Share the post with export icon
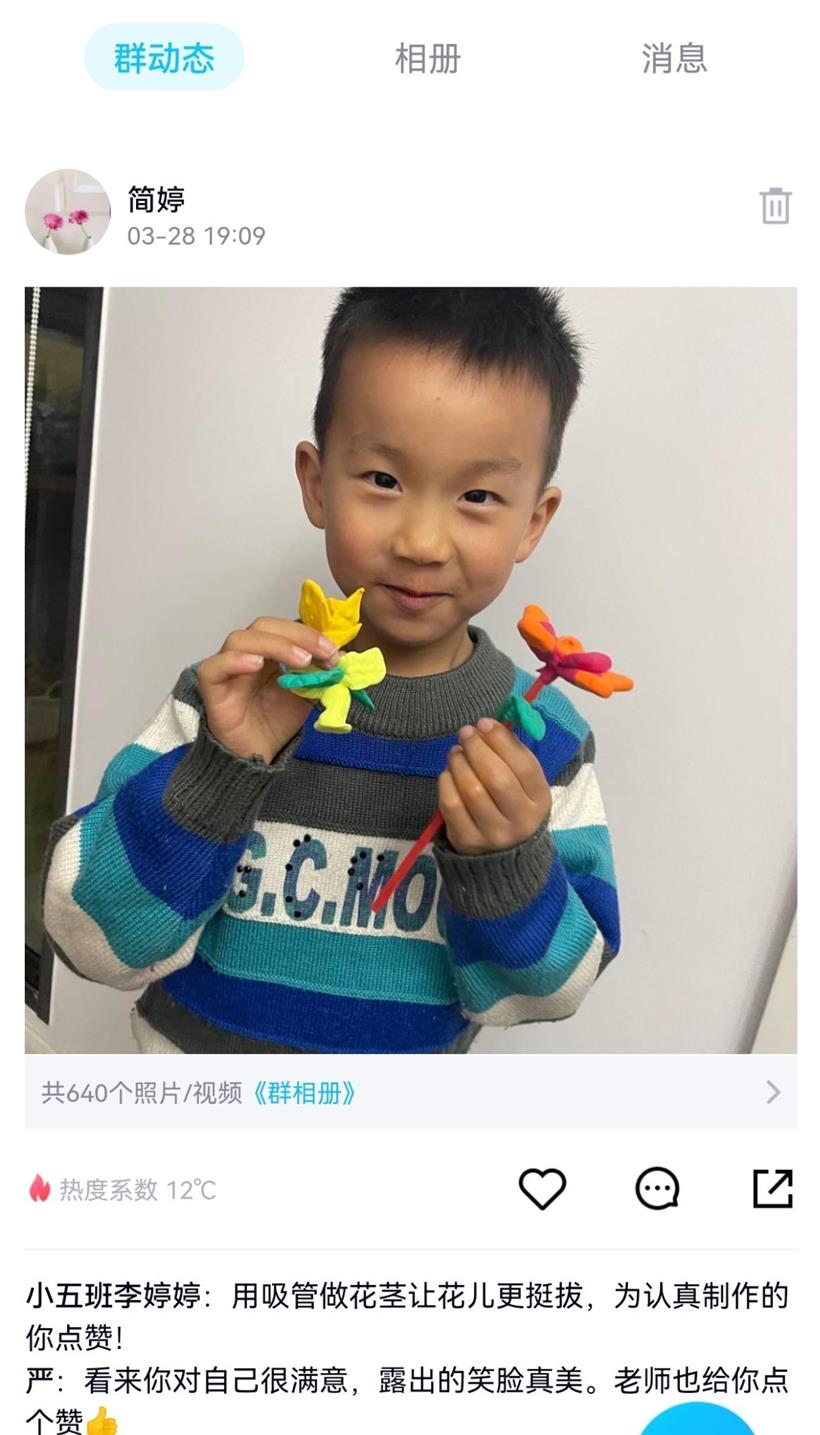 pyautogui.click(x=772, y=1189)
